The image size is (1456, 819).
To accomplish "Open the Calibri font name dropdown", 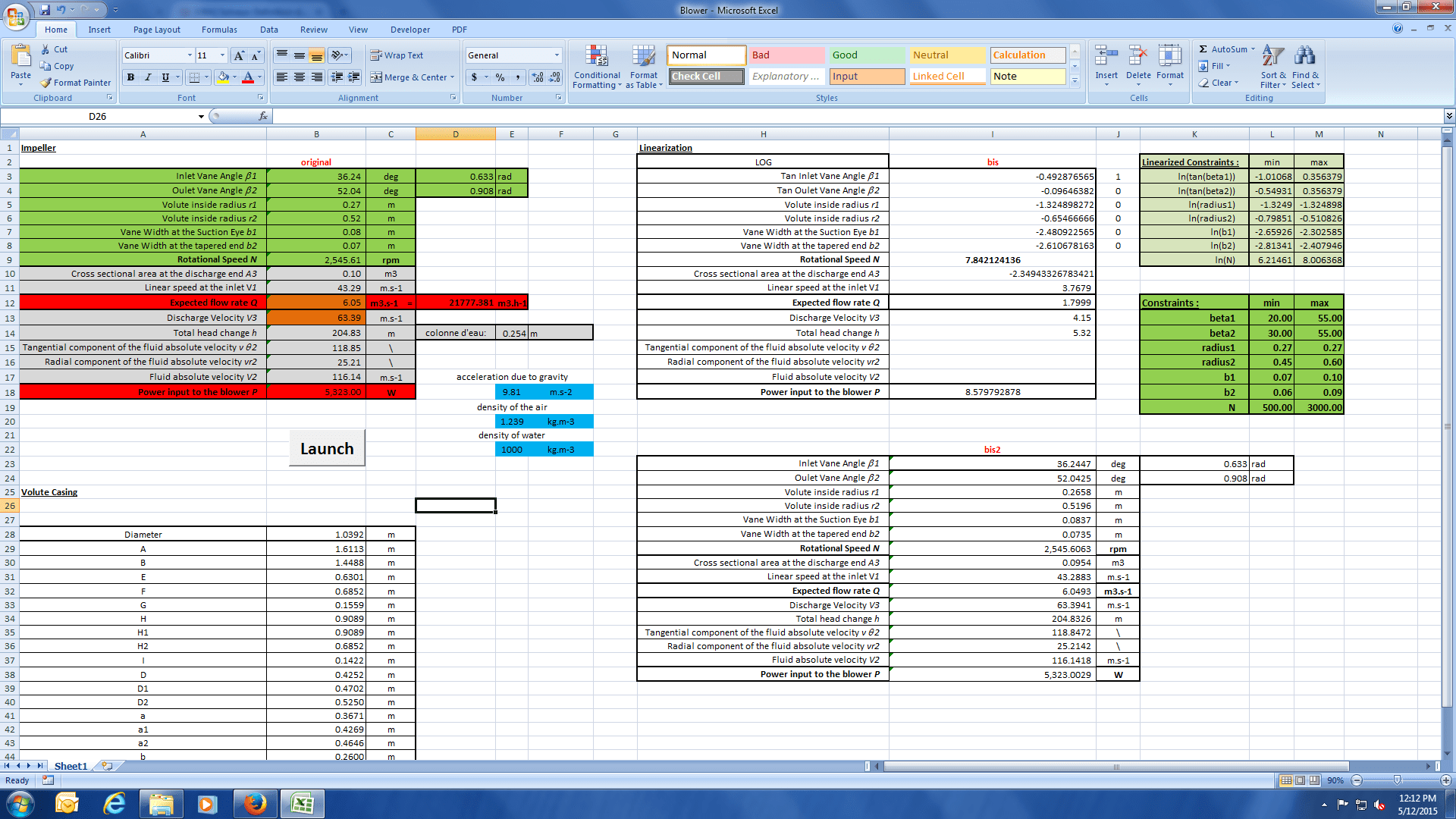I will (190, 55).
